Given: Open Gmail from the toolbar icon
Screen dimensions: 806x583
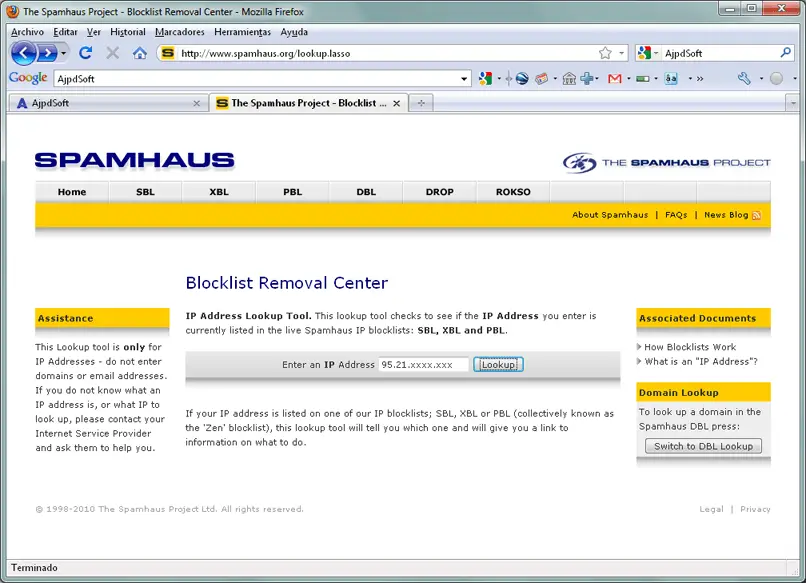Looking at the screenshot, I should point(614,79).
